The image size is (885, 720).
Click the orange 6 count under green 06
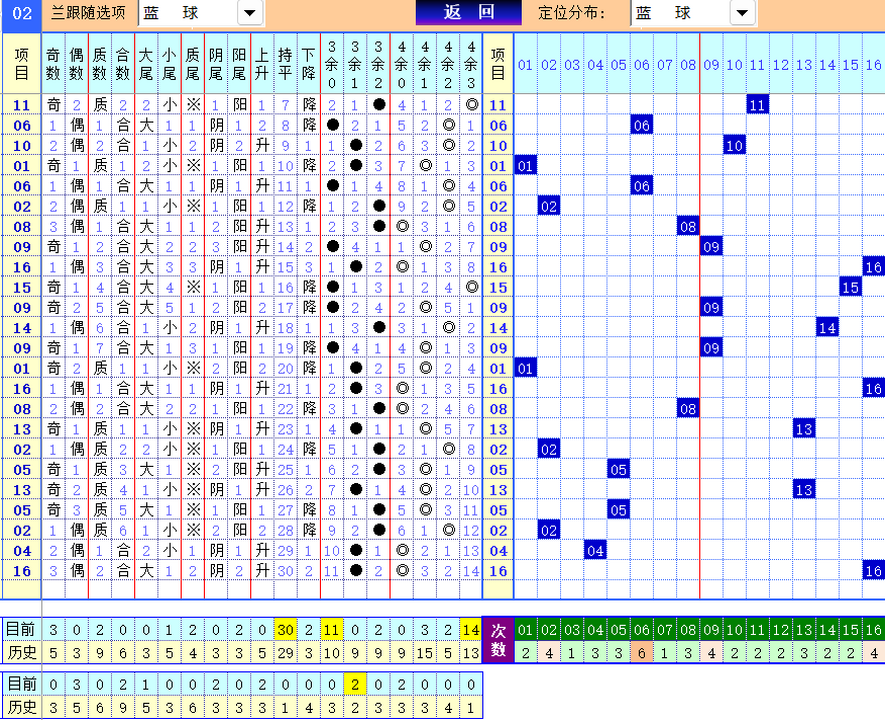(x=641, y=652)
